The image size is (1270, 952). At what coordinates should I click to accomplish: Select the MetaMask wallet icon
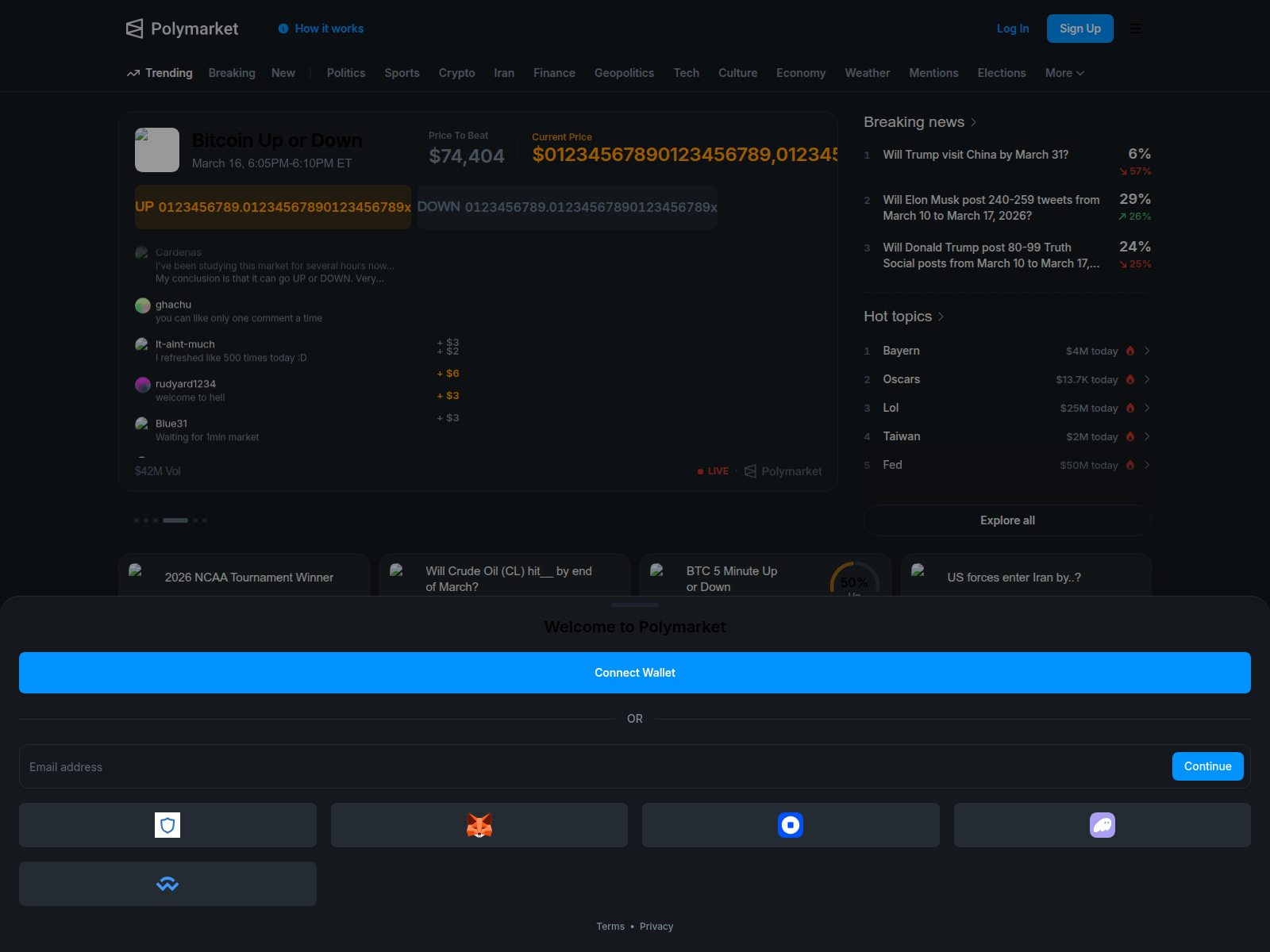(x=479, y=825)
